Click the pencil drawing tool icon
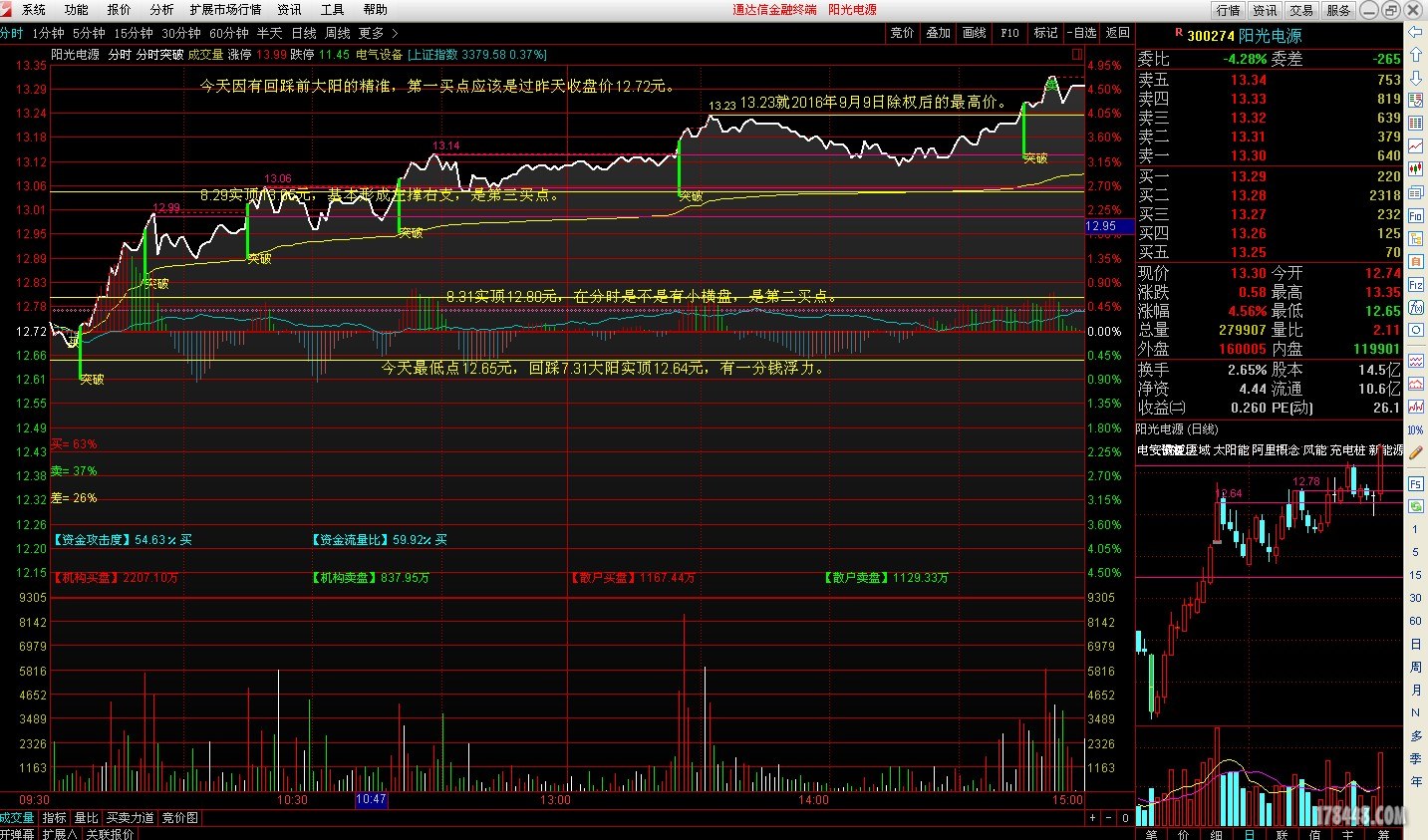Screen dimensions: 1428x840 (x=1415, y=452)
